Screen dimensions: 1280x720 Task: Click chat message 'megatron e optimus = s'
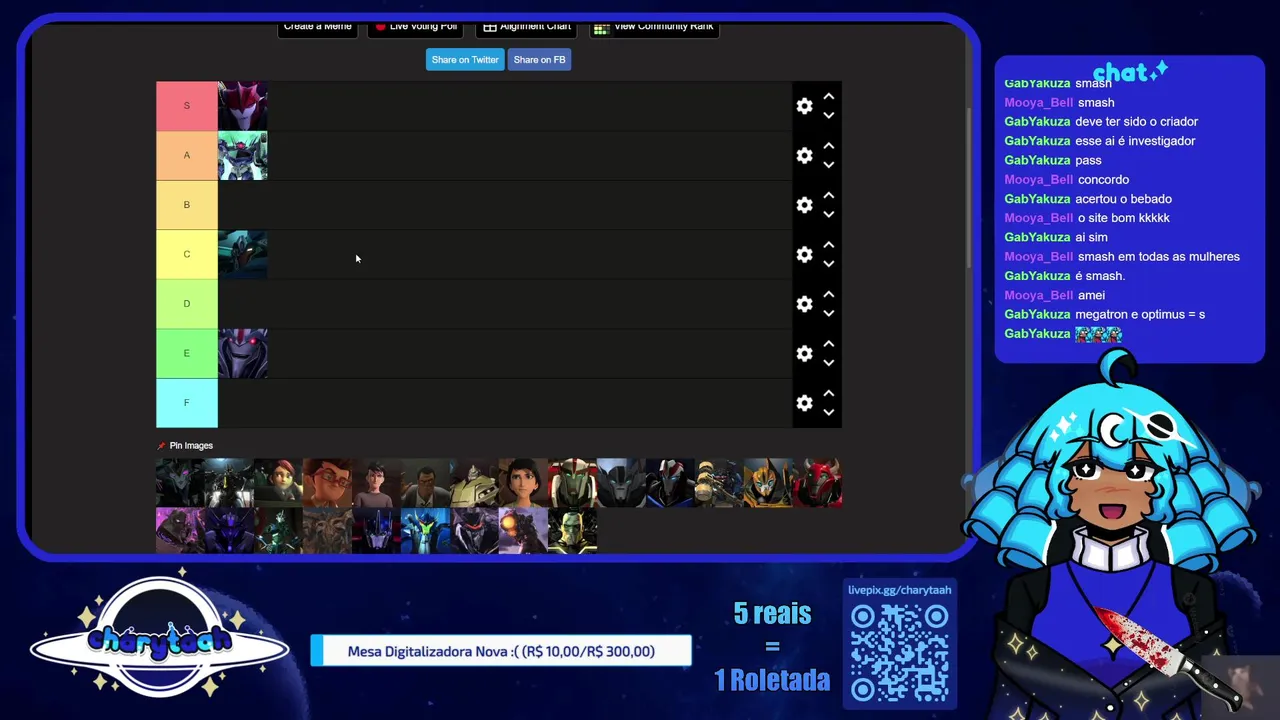(x=1140, y=314)
